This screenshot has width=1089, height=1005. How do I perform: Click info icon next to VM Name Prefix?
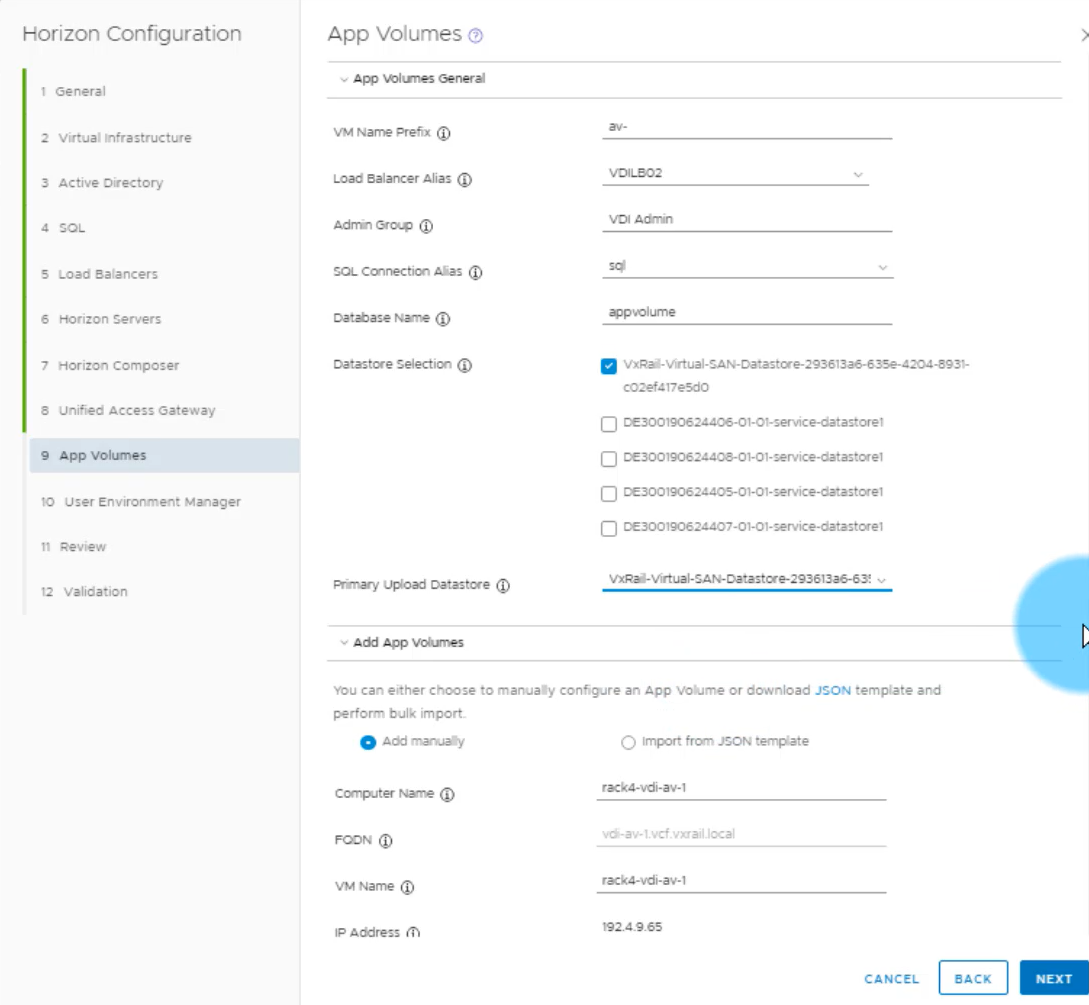pyautogui.click(x=444, y=133)
